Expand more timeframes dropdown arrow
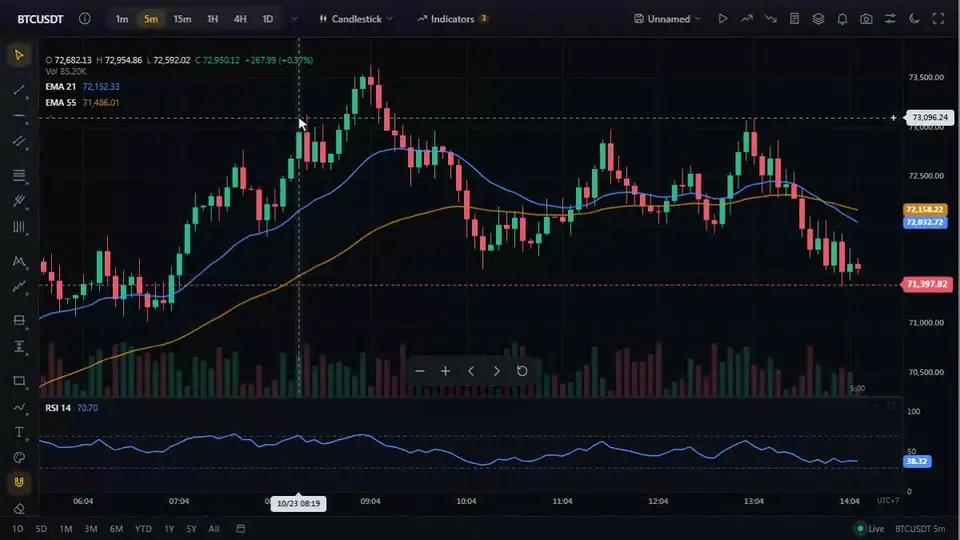The height and width of the screenshot is (540, 960). (x=294, y=19)
